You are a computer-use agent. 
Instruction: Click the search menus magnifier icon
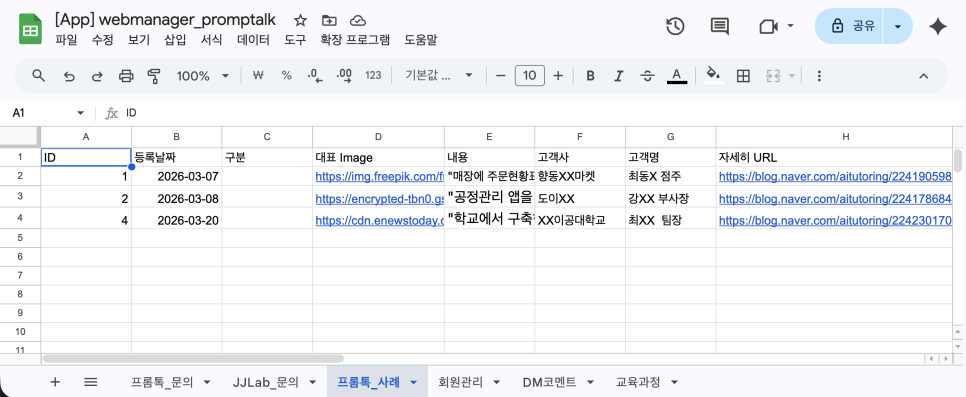coord(39,76)
